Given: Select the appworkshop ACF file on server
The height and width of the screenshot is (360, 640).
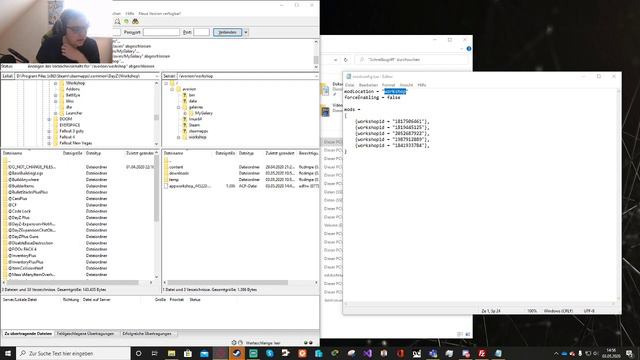Looking at the screenshot, I should pyautogui.click(x=190, y=186).
